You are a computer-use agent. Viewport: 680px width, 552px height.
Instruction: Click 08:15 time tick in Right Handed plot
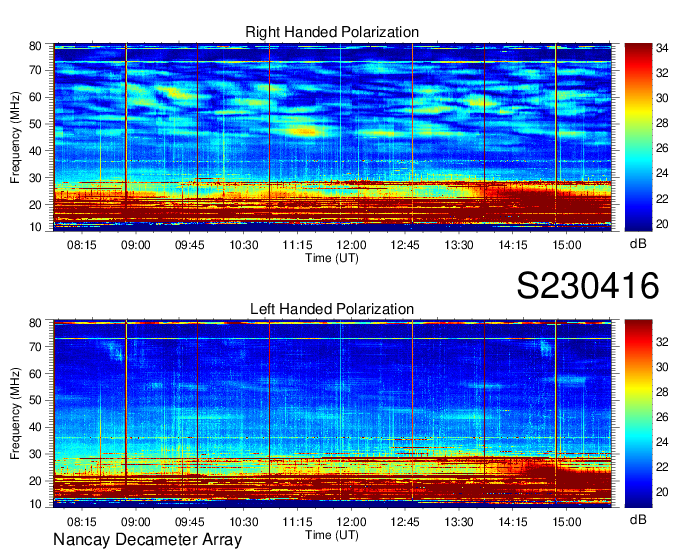(82, 245)
